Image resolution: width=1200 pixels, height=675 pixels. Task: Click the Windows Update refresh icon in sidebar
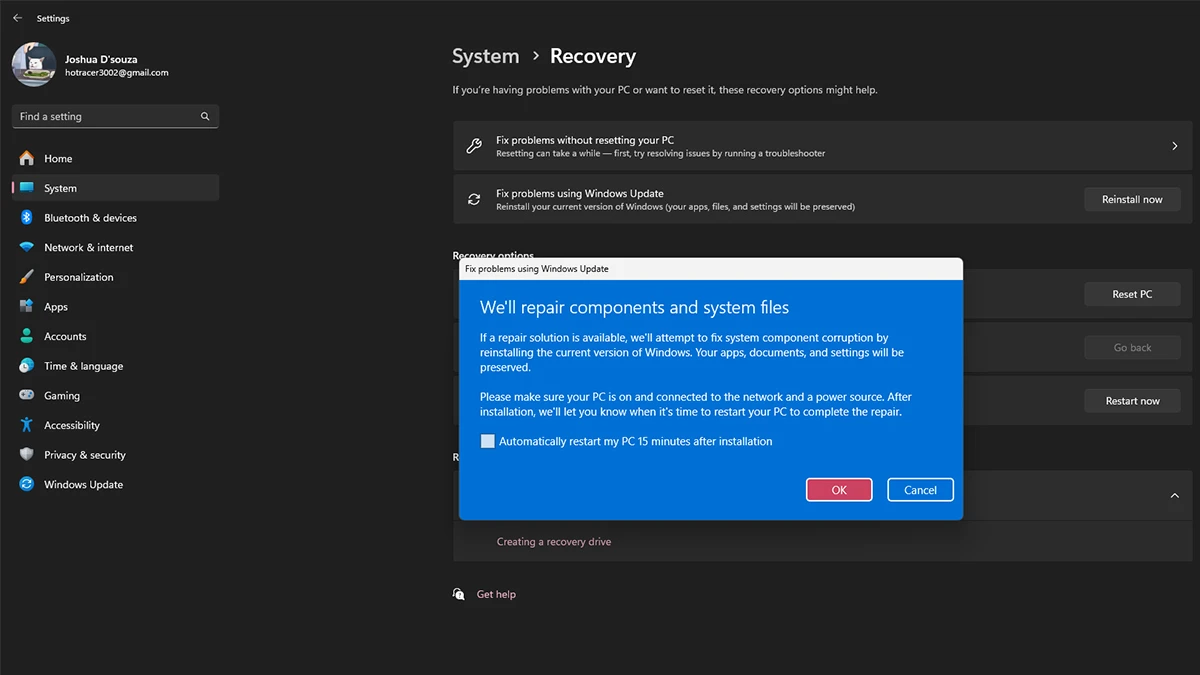(26, 484)
